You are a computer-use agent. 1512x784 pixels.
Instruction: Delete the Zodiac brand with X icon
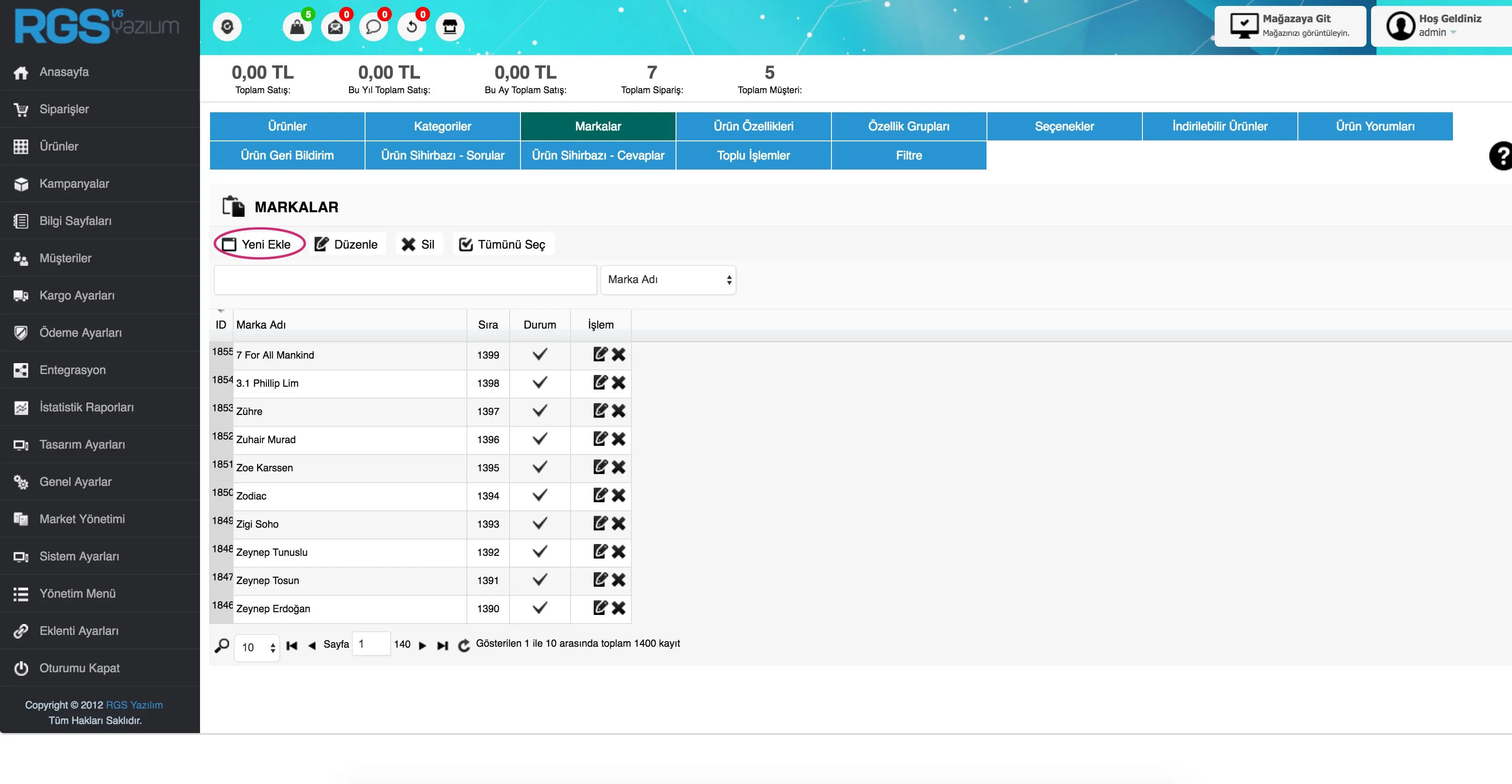tap(618, 495)
